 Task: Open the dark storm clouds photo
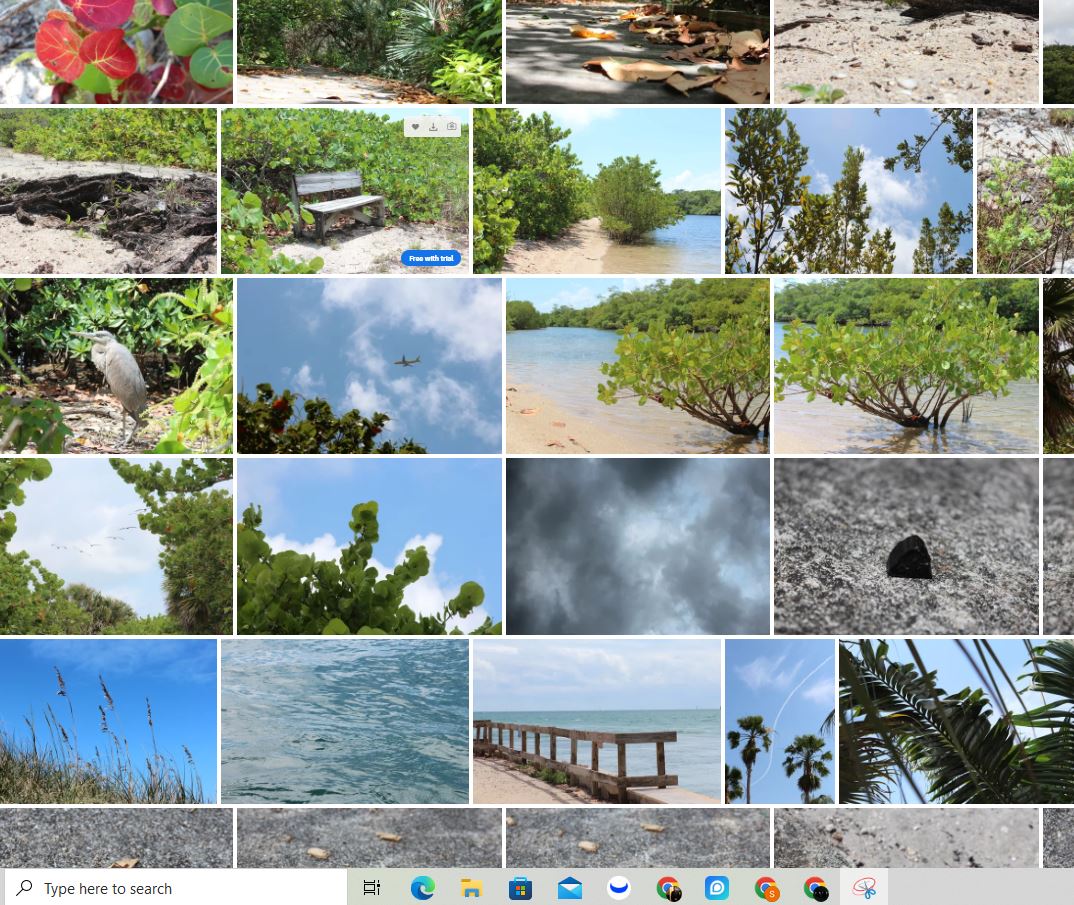[637, 546]
